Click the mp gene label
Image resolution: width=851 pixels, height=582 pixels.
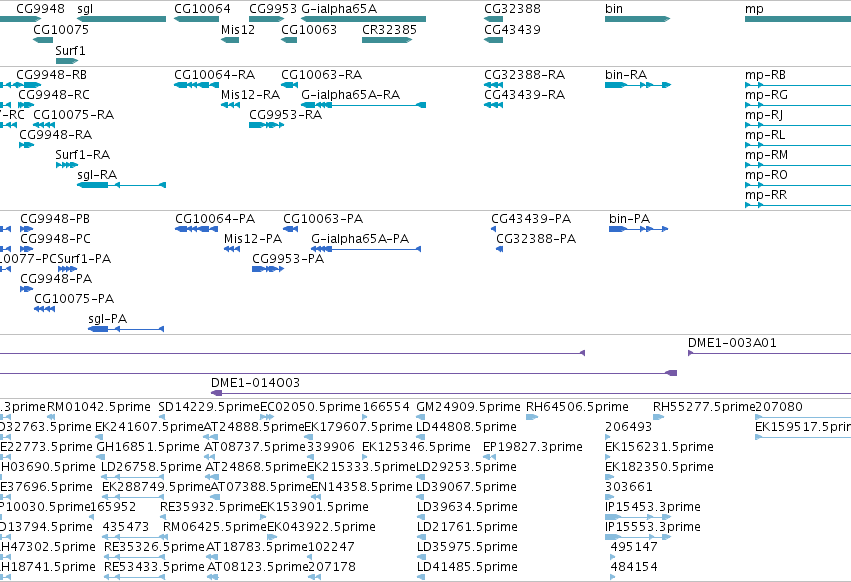point(754,9)
